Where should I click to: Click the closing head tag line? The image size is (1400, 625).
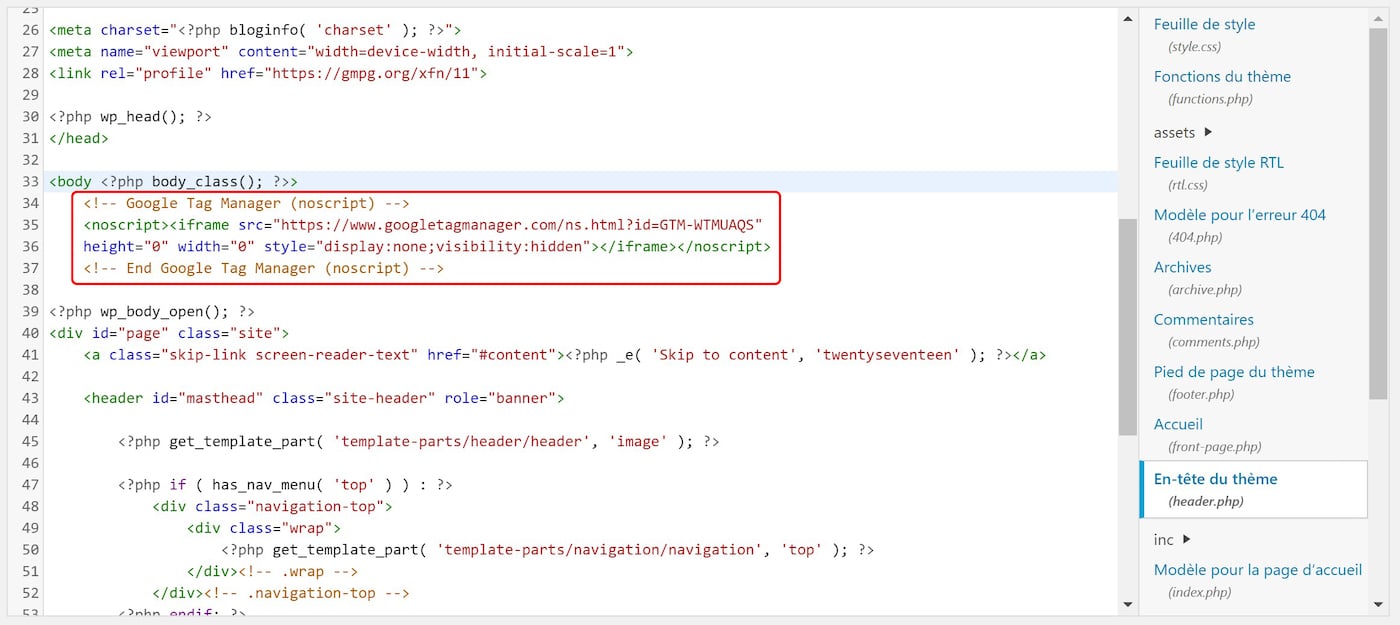click(79, 139)
